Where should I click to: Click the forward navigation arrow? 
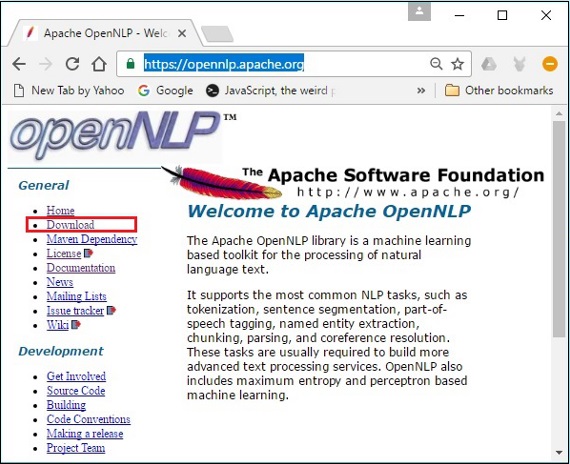[45, 64]
